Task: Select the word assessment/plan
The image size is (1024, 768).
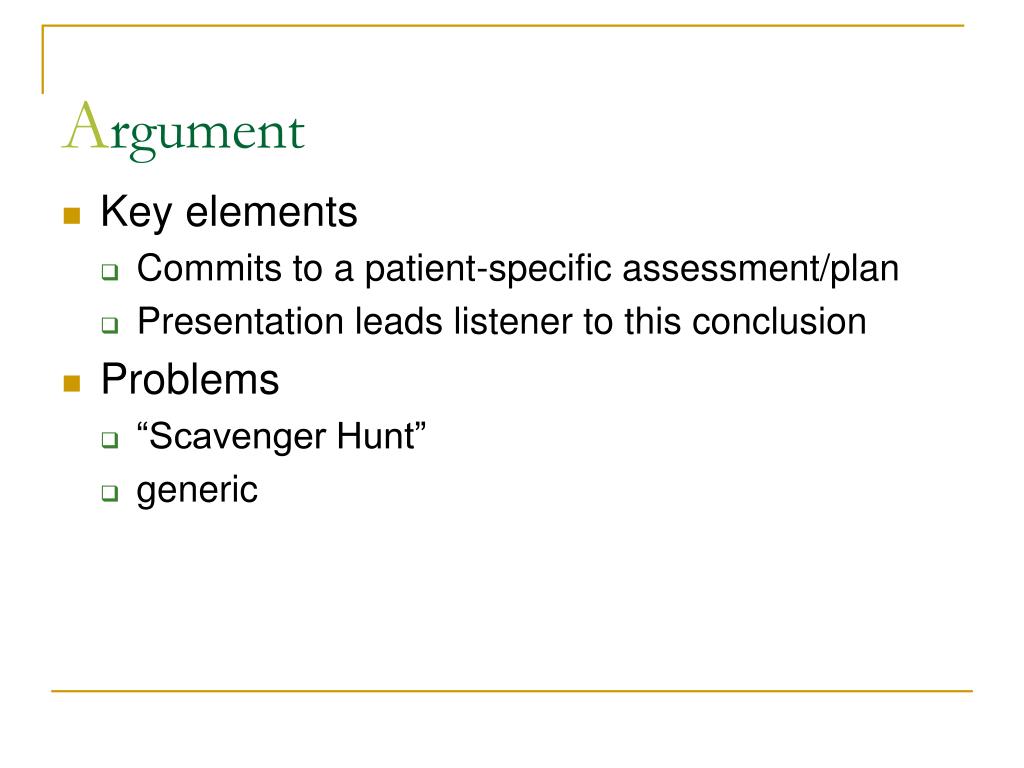Action: (x=761, y=268)
